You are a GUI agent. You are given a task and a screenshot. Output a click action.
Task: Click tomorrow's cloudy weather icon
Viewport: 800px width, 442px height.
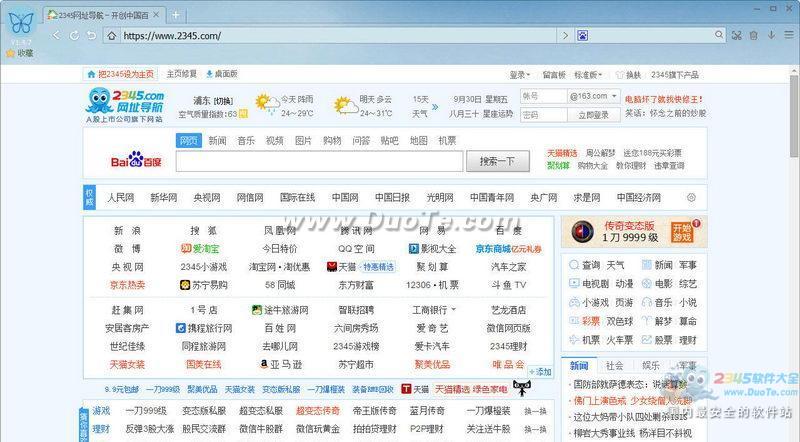pos(345,105)
